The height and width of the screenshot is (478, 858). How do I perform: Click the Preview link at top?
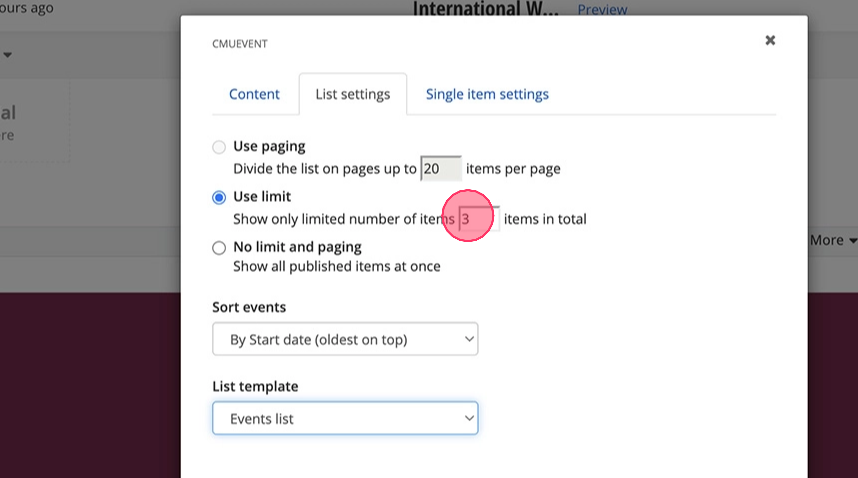602,10
